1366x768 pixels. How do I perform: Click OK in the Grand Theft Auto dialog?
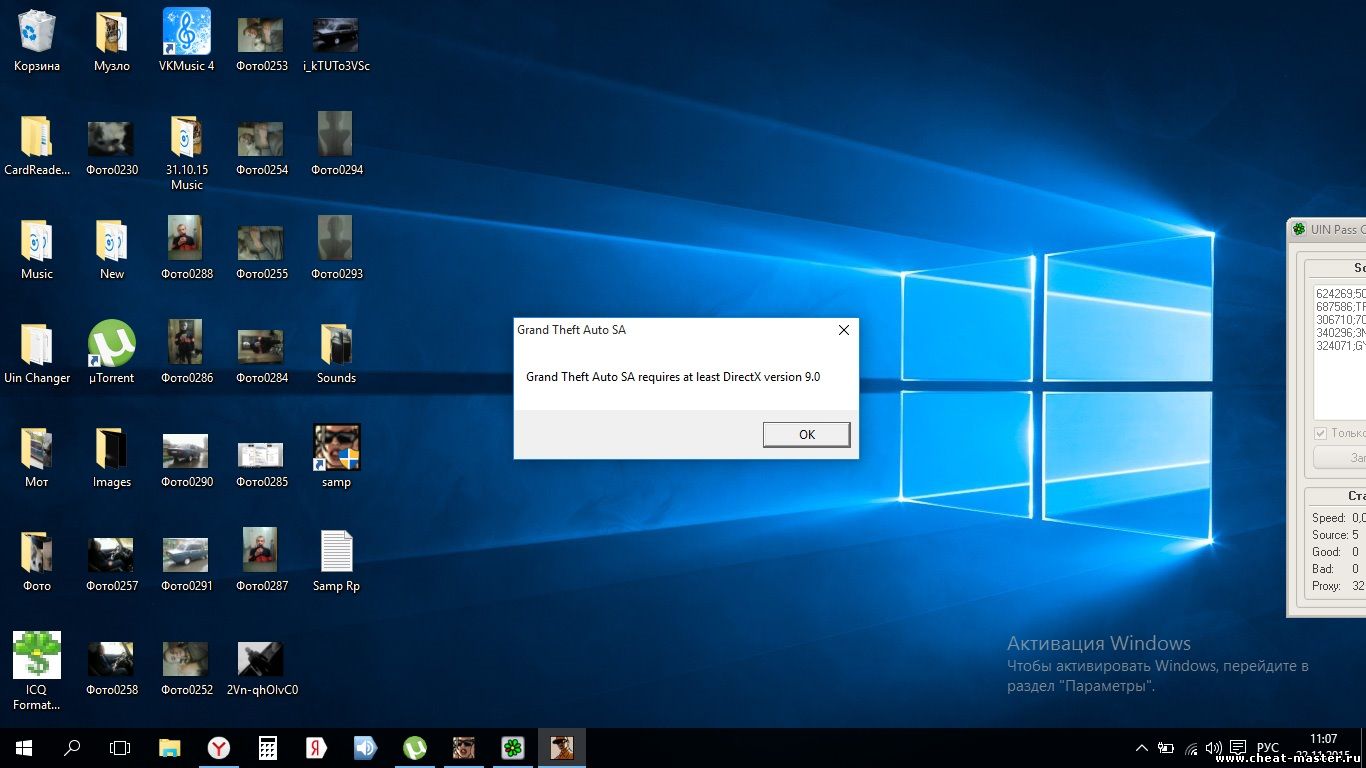[x=806, y=434]
